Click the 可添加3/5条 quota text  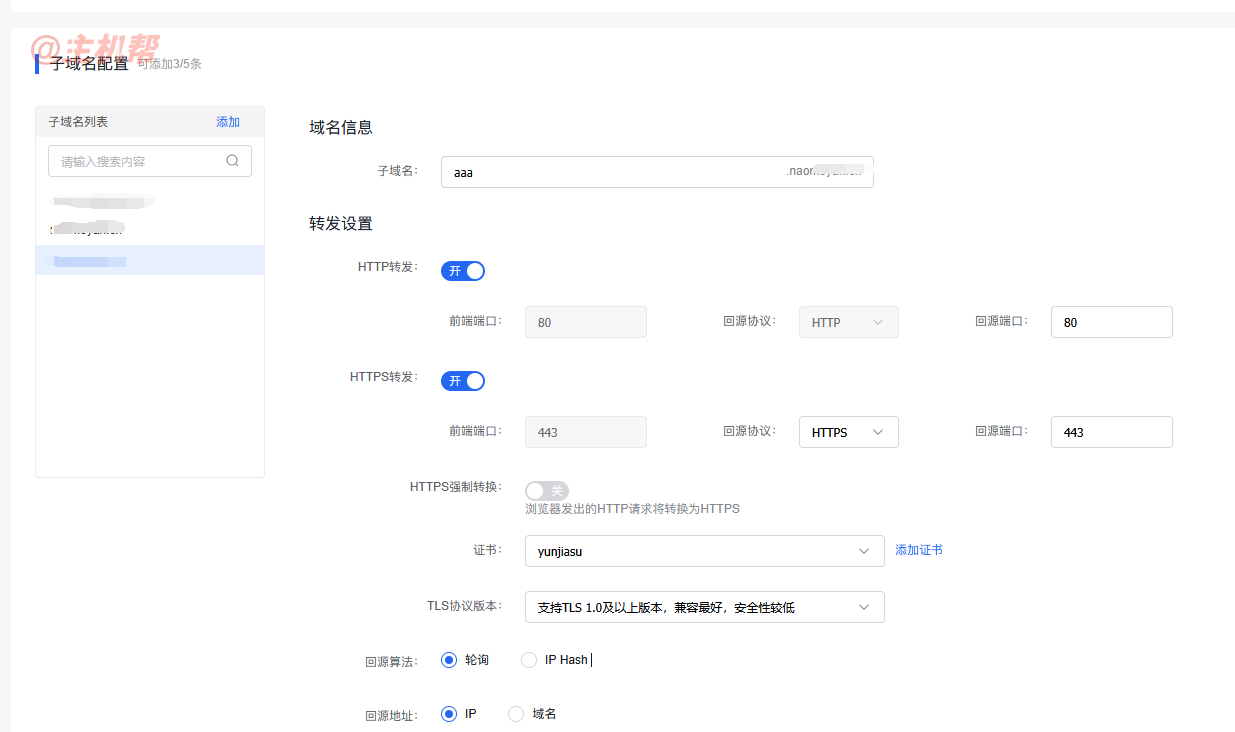coord(169,64)
